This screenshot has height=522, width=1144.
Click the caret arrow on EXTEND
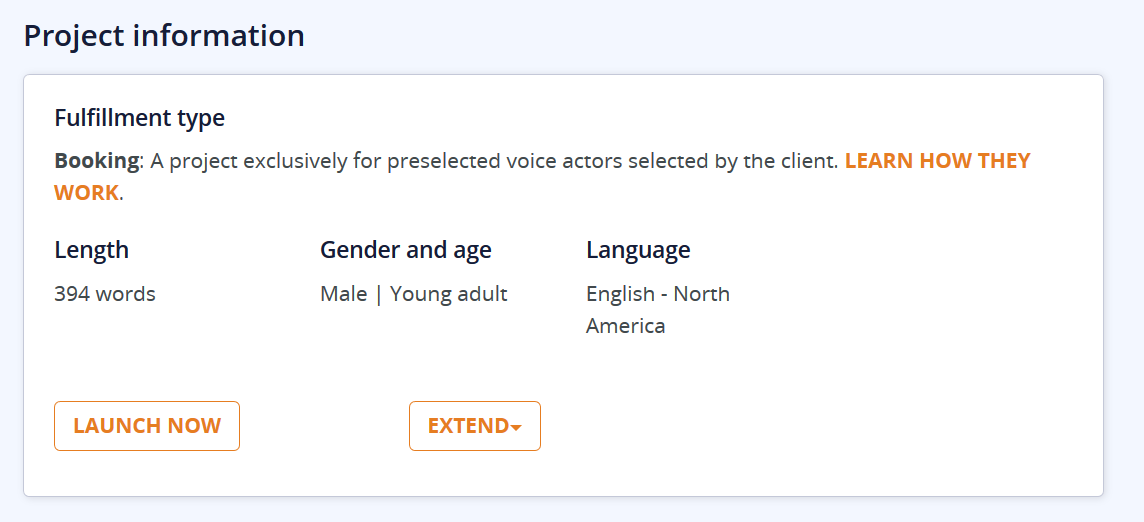point(516,428)
